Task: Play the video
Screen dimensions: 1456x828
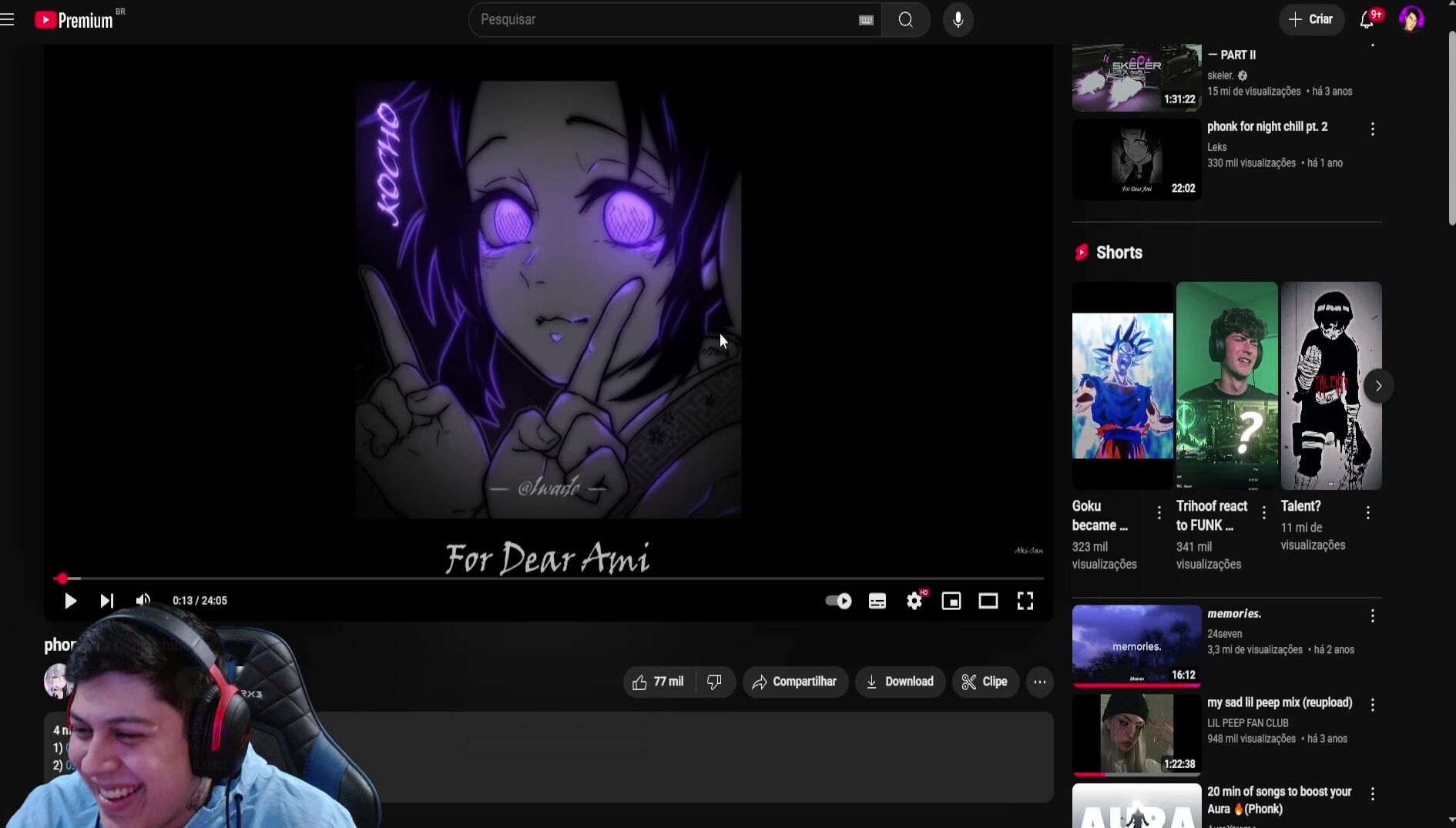Action: (70, 601)
